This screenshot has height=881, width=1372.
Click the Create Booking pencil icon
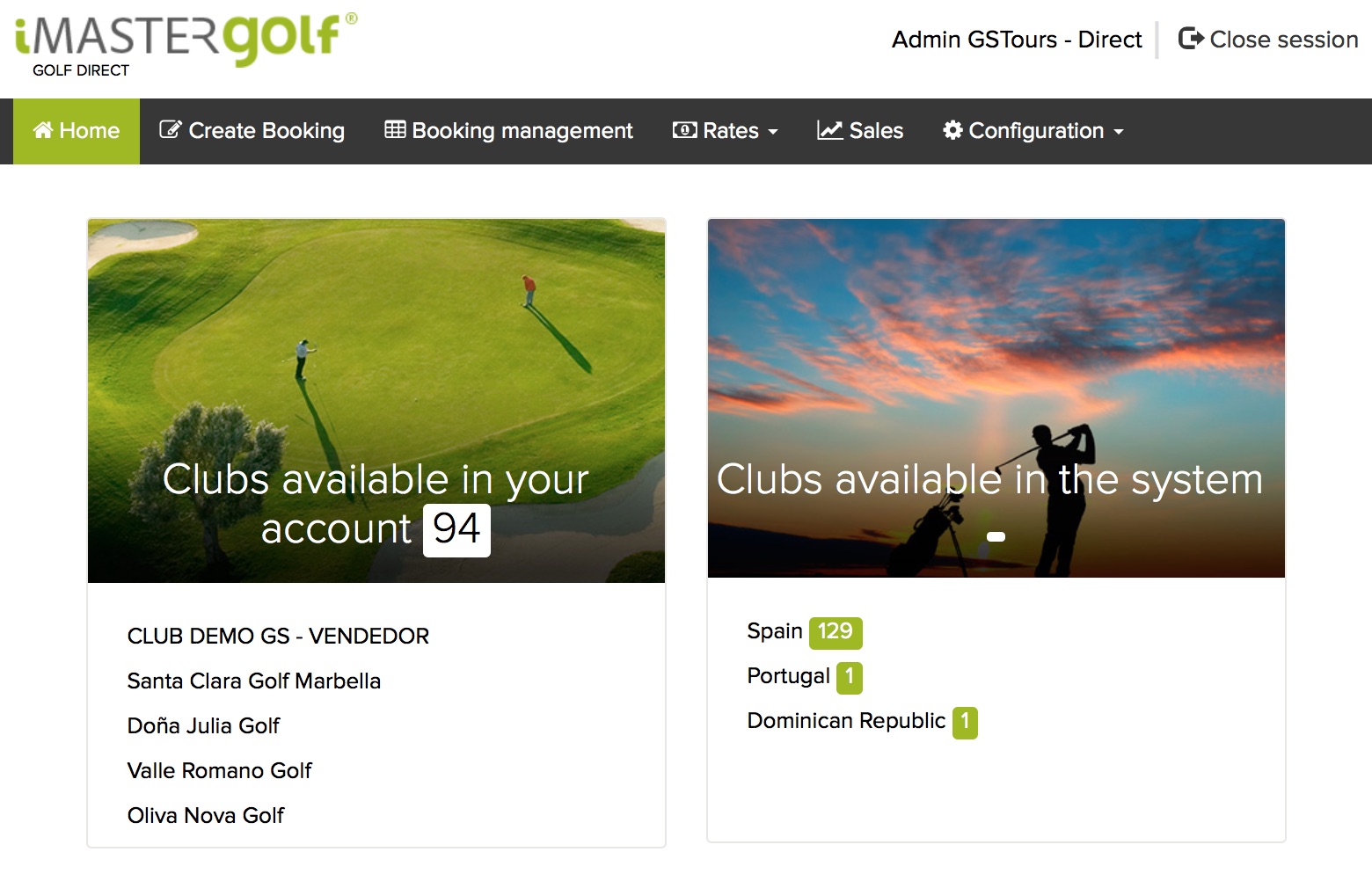[x=170, y=130]
